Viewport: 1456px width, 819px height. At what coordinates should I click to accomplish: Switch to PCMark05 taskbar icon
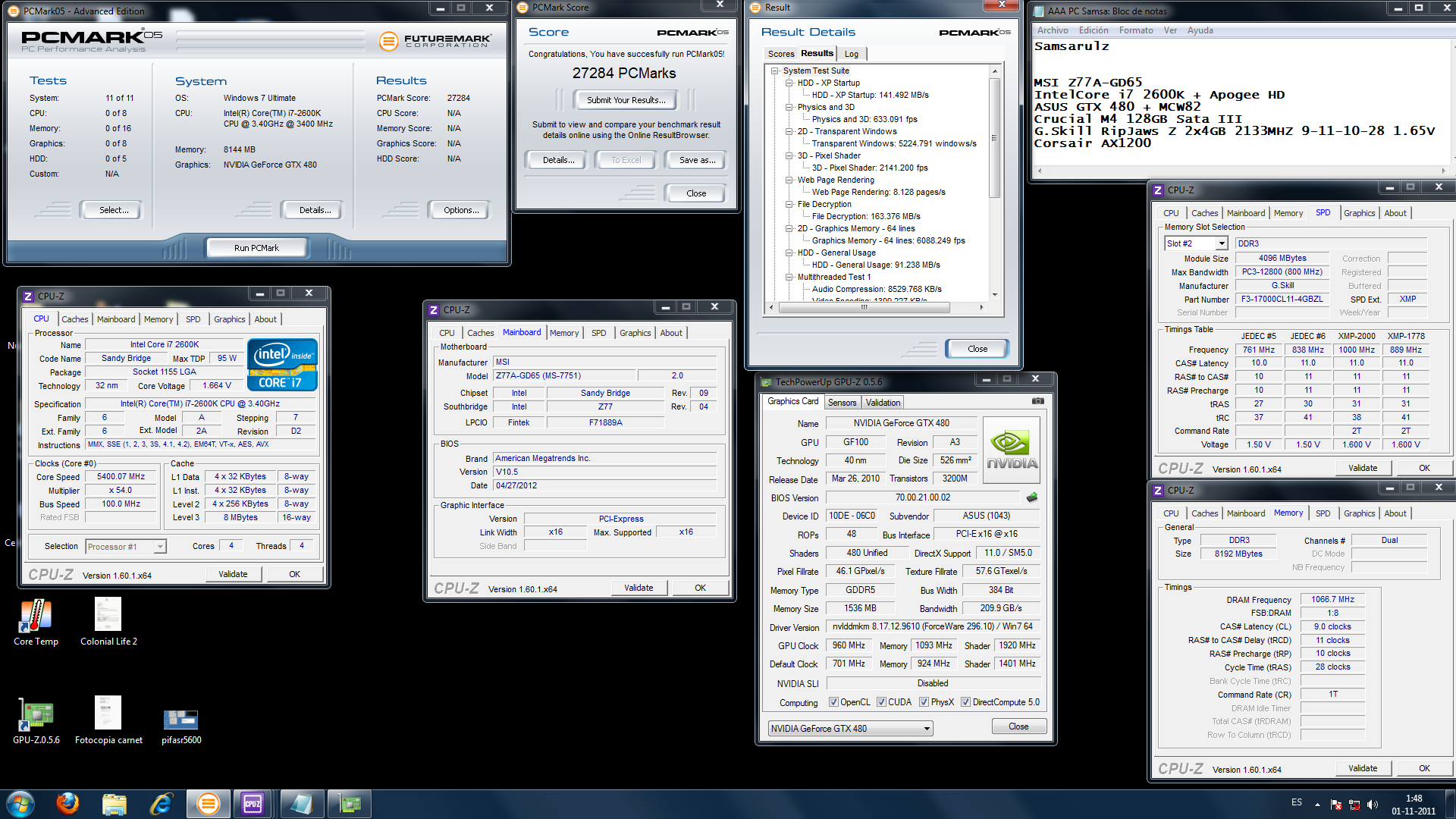[x=208, y=804]
